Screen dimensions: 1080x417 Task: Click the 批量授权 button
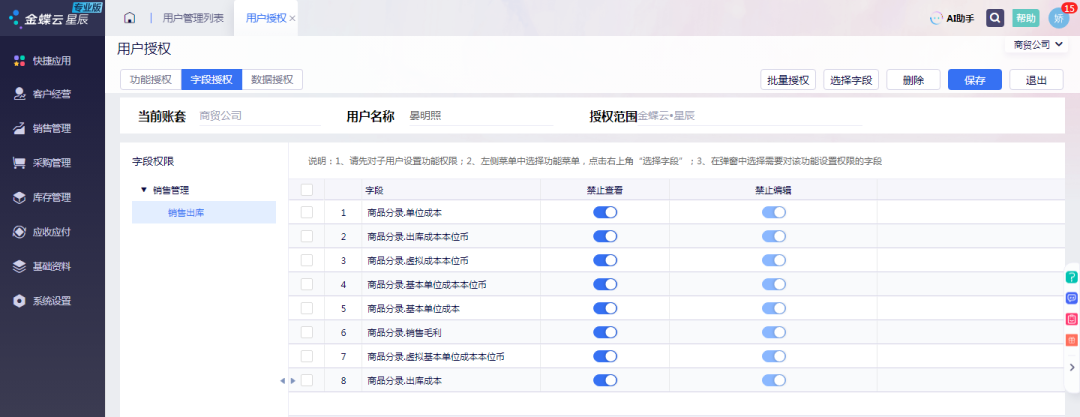pos(788,80)
